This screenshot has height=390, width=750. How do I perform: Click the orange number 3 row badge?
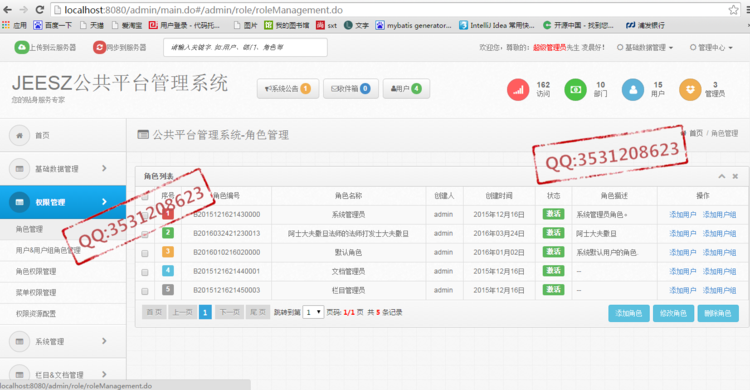click(168, 252)
